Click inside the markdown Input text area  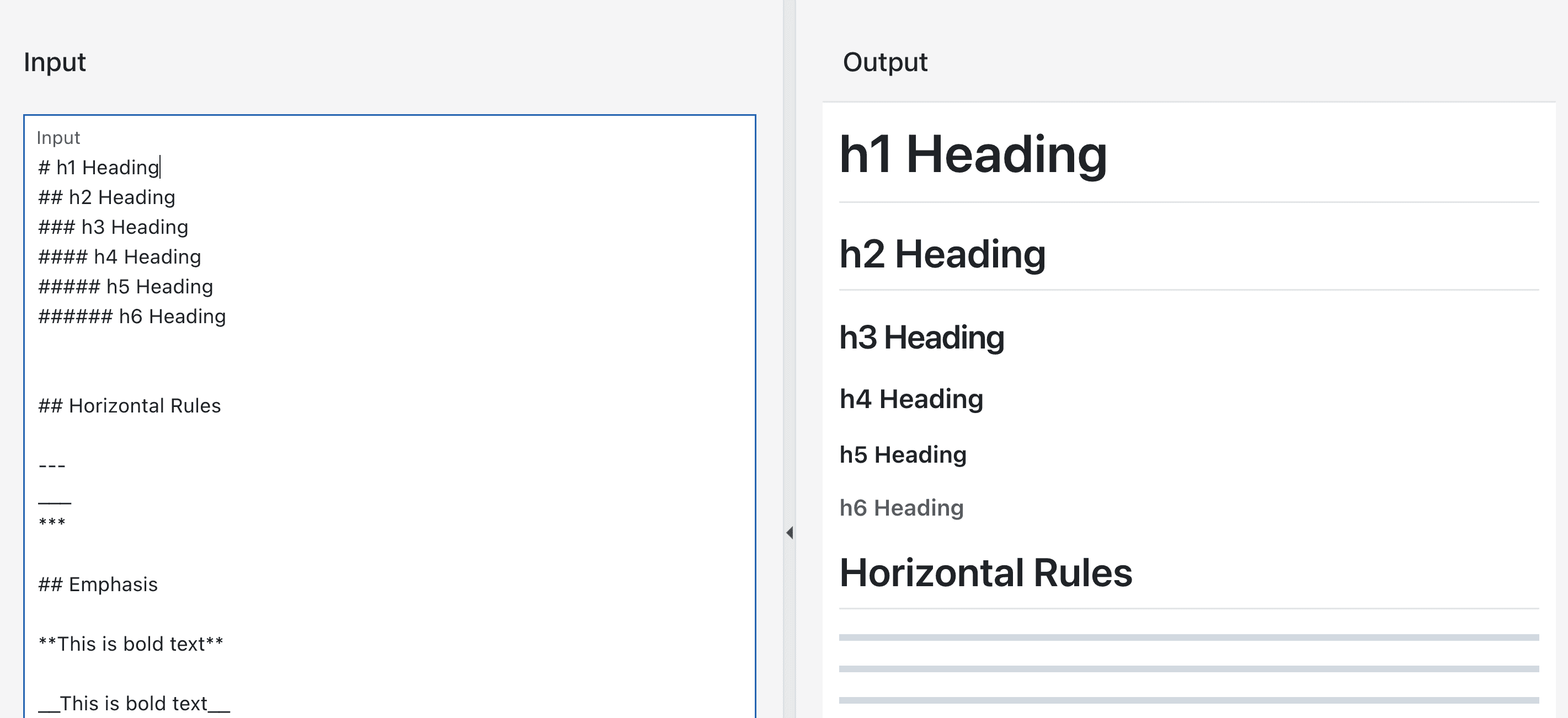365,426
